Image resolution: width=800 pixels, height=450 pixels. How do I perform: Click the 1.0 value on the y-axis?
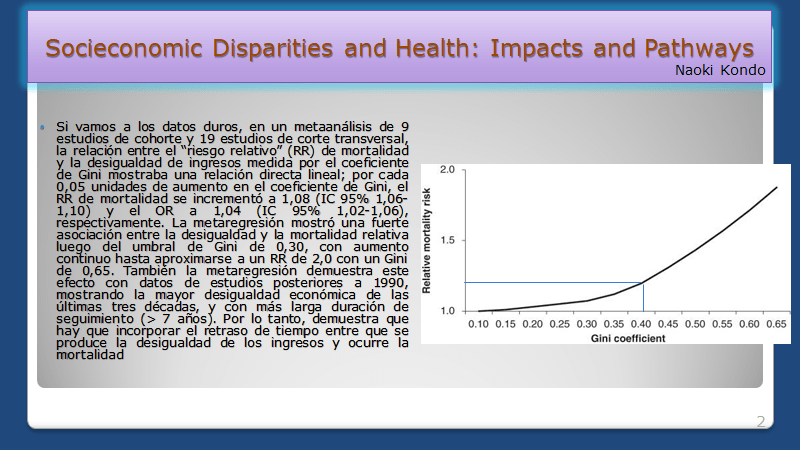point(447,311)
